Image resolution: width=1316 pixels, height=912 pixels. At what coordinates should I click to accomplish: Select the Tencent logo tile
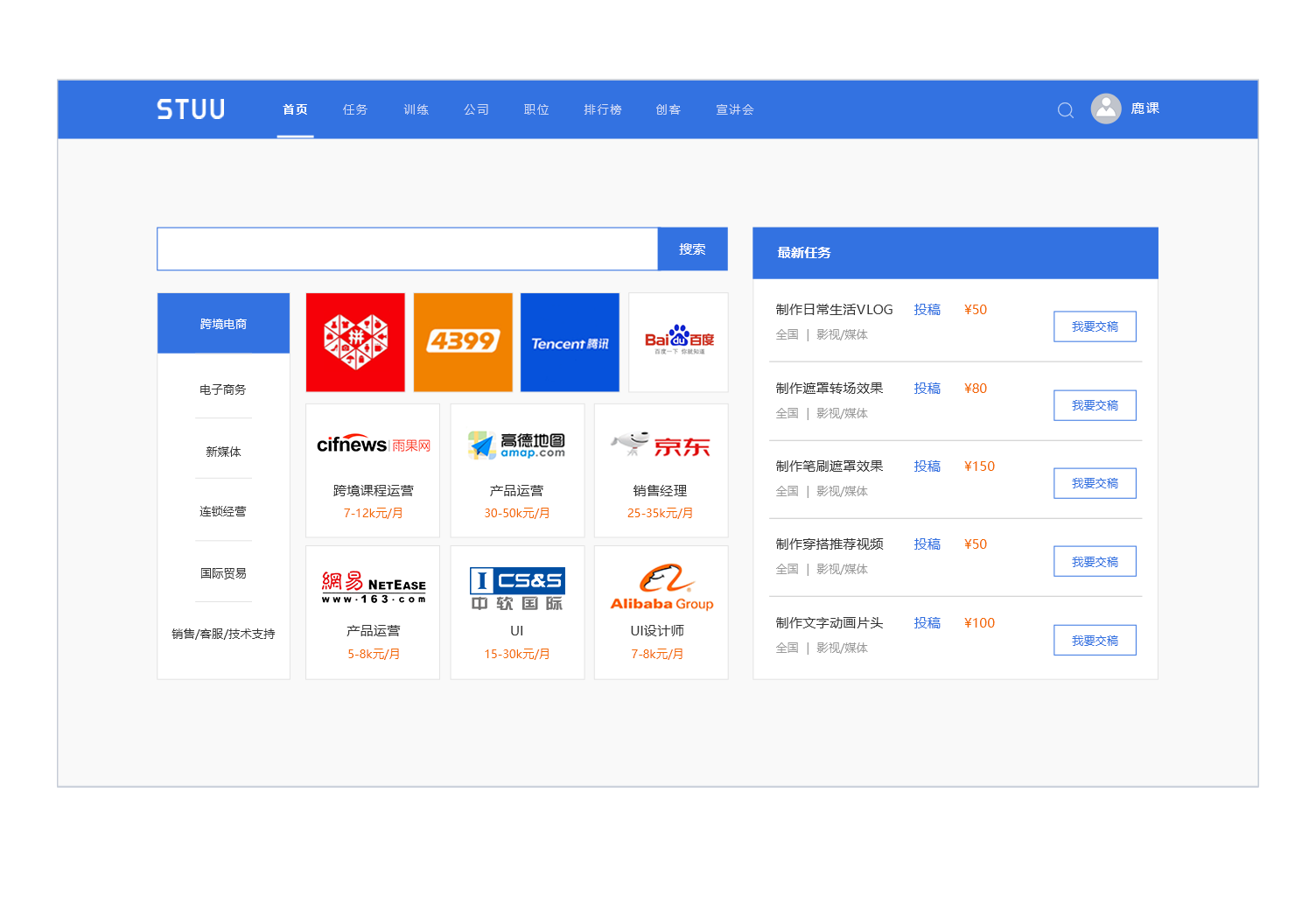point(570,342)
